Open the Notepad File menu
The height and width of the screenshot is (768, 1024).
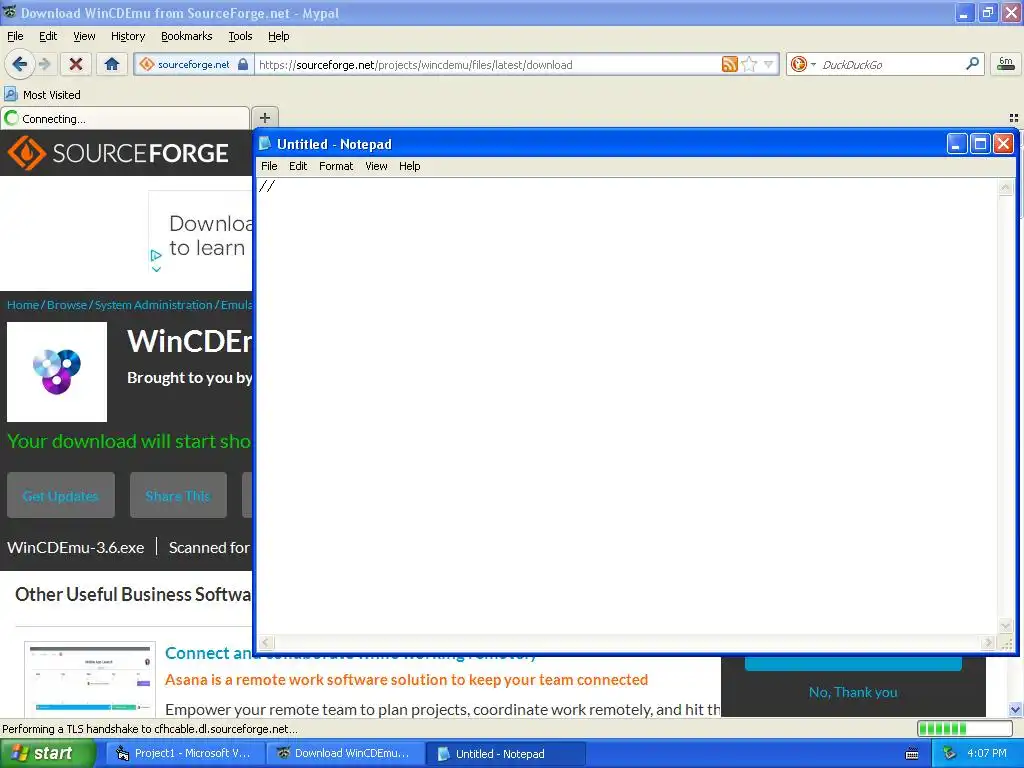(x=269, y=166)
